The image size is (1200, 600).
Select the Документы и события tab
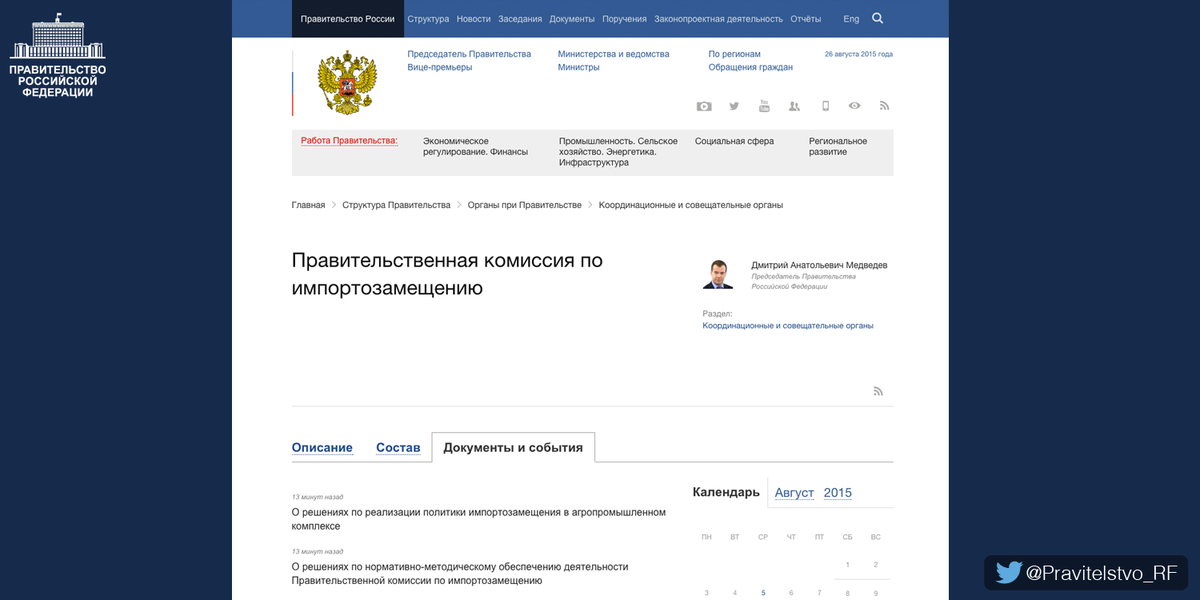click(513, 448)
